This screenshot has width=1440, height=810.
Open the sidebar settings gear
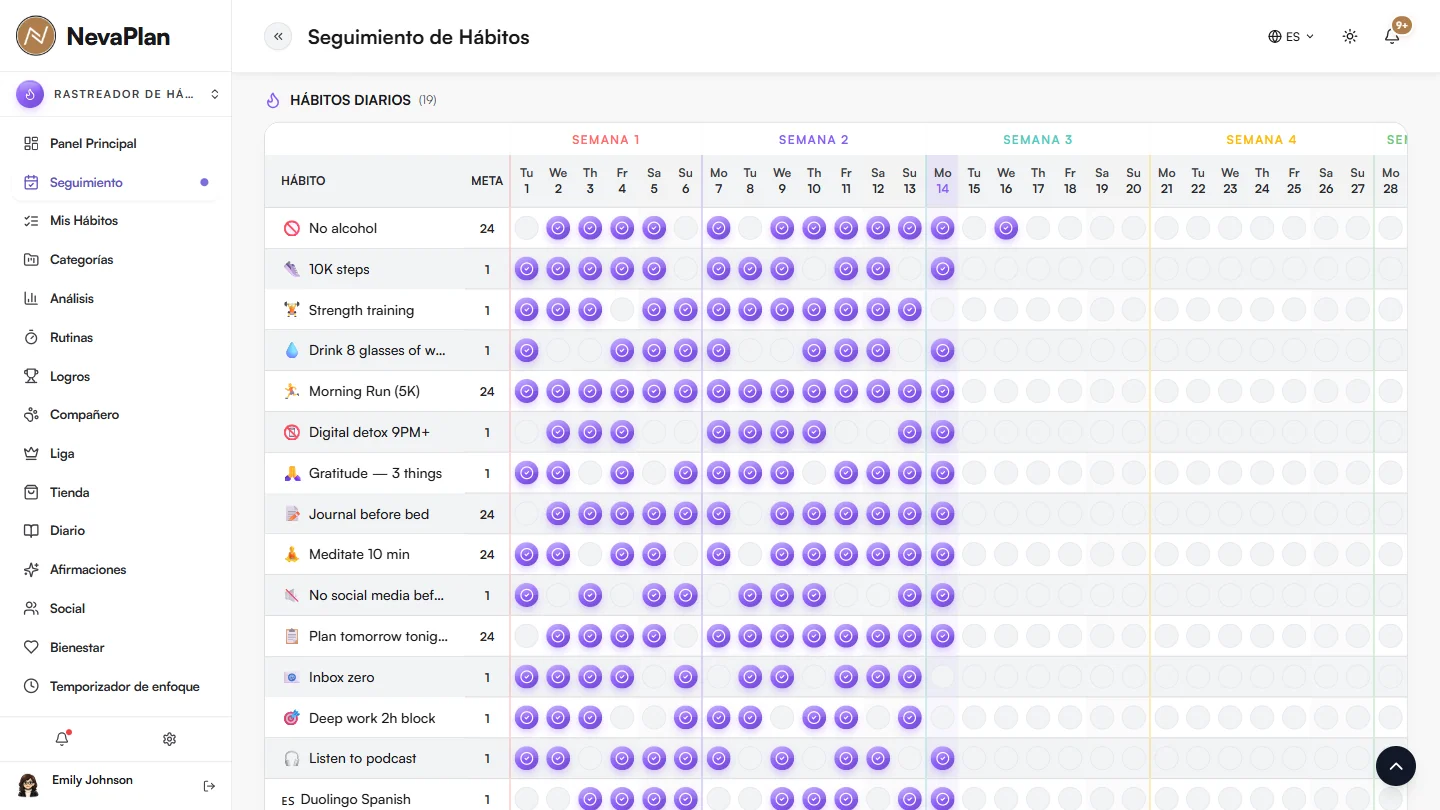[x=169, y=739]
